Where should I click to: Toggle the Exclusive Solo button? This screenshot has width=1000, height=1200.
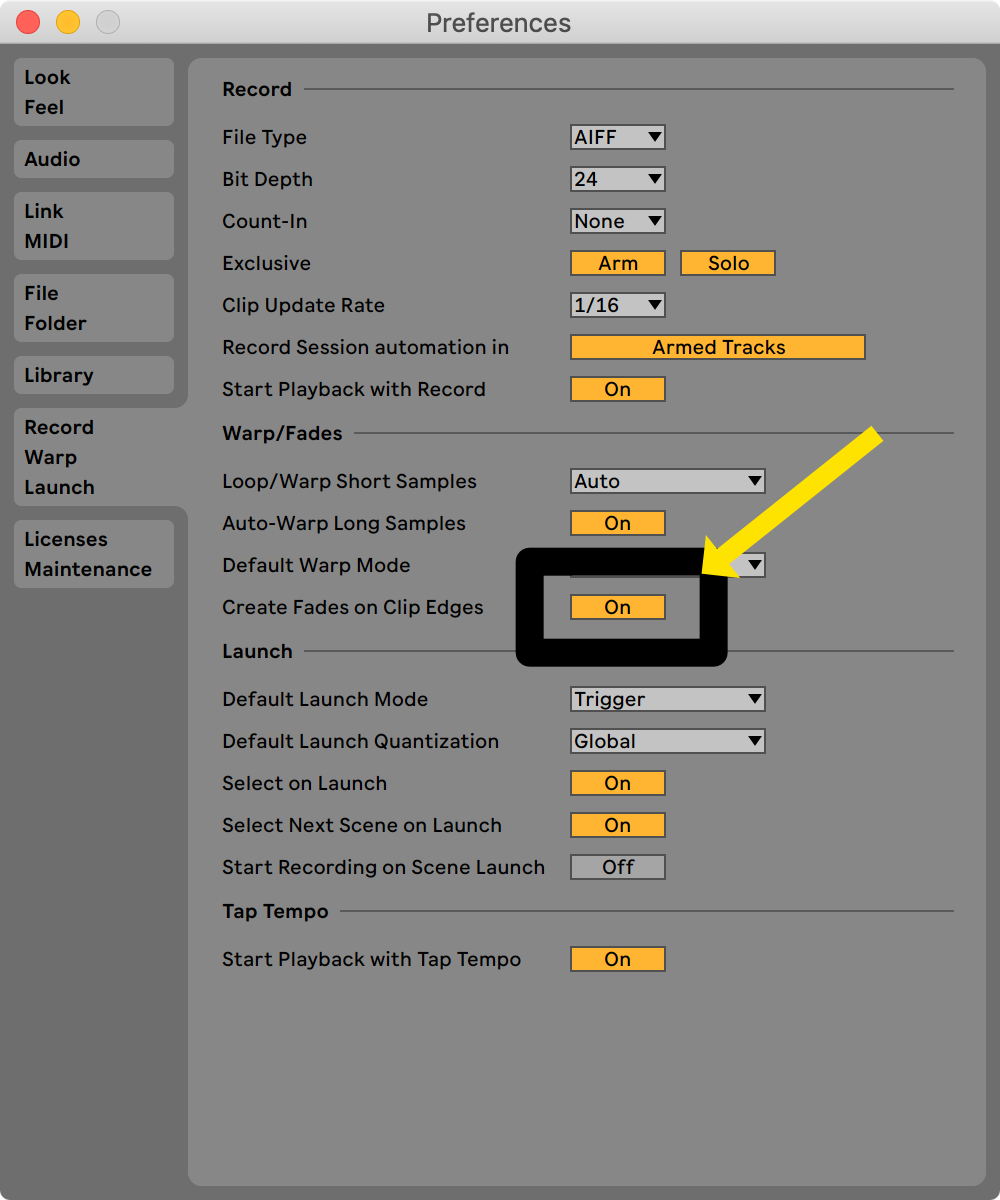point(728,263)
